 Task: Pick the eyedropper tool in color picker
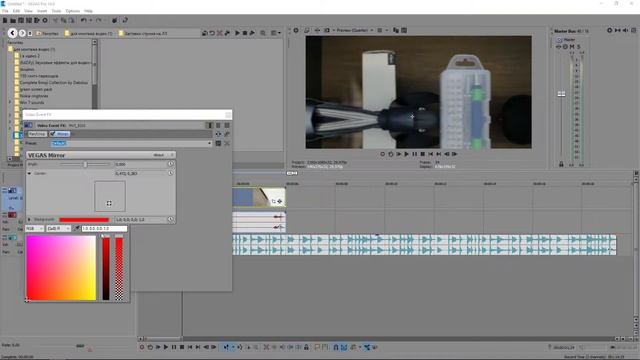pyautogui.click(x=76, y=229)
